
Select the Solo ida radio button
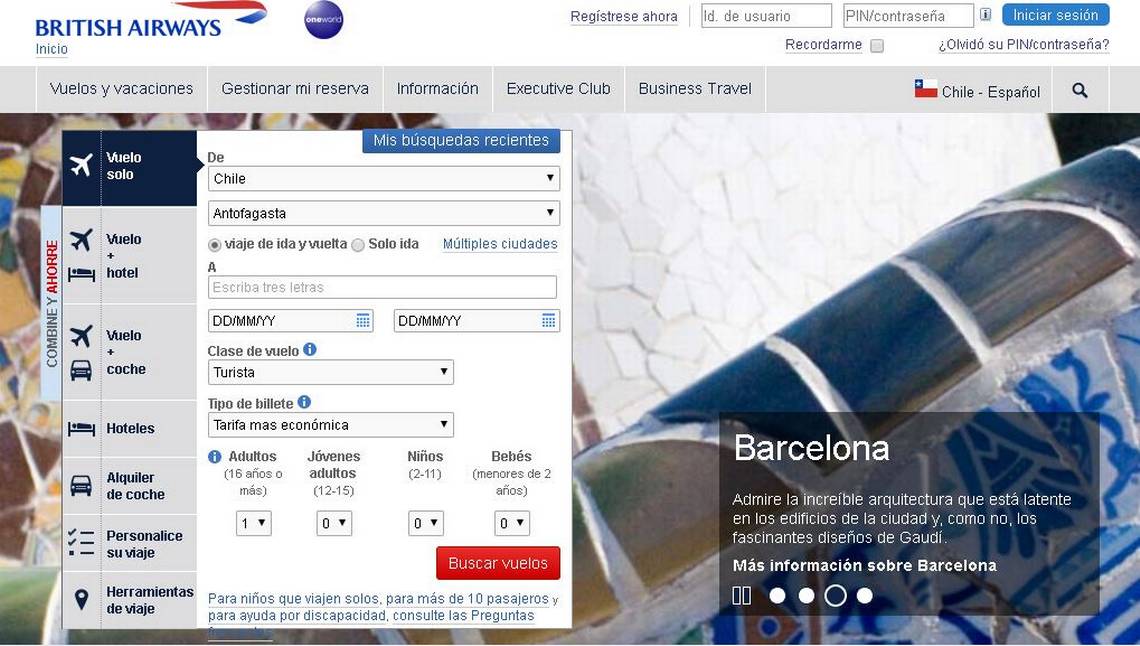pos(358,245)
